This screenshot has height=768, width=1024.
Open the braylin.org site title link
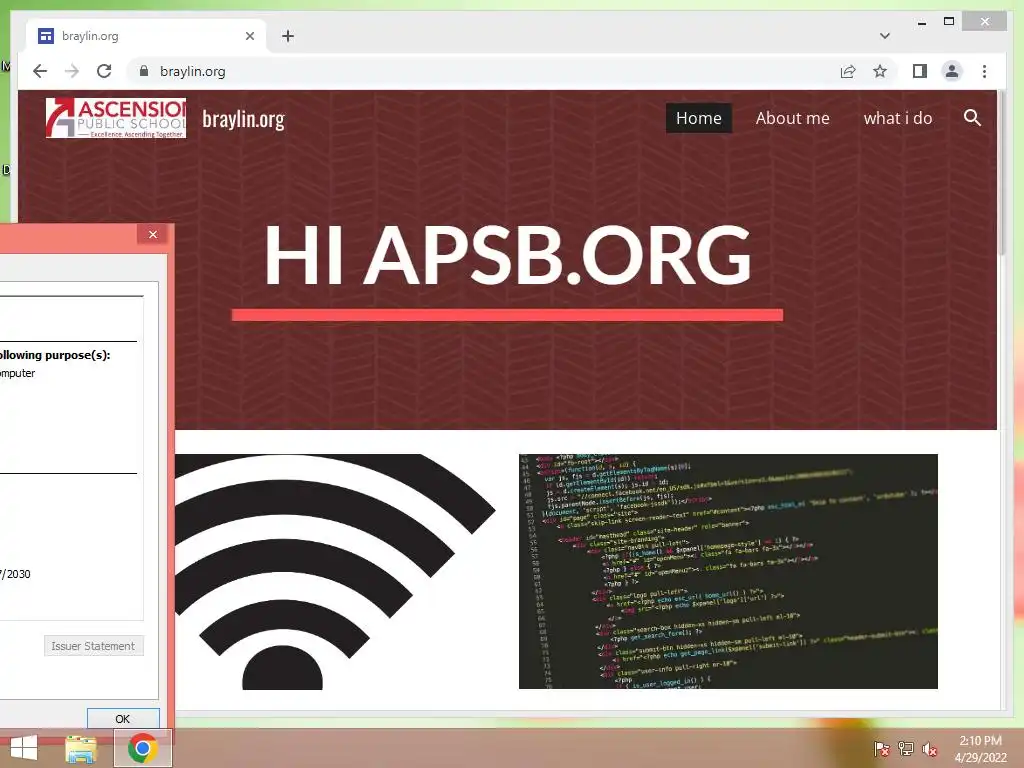[243, 120]
